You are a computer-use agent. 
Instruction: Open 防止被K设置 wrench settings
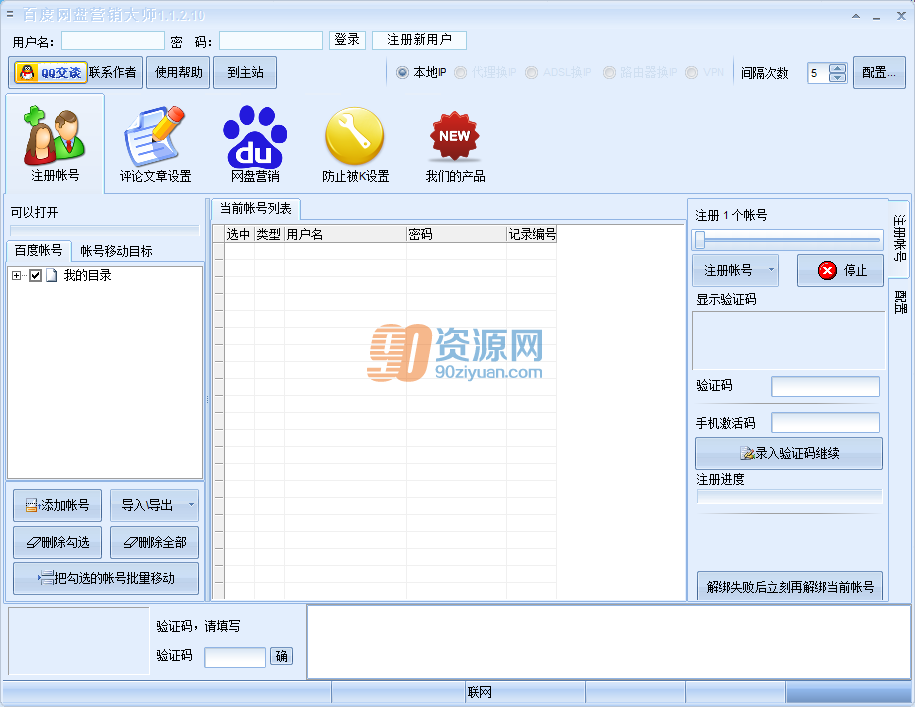[355, 144]
